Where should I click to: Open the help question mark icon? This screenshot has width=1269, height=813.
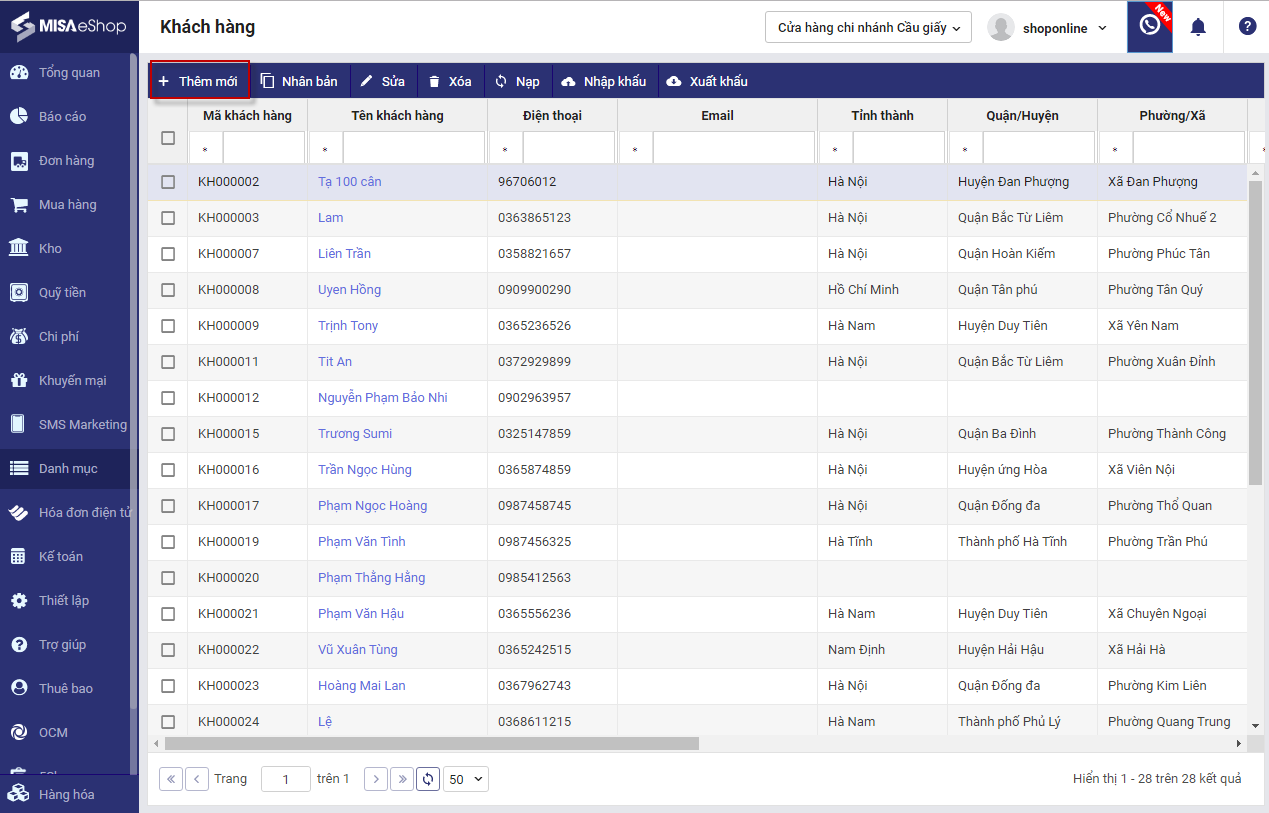pos(1247,27)
